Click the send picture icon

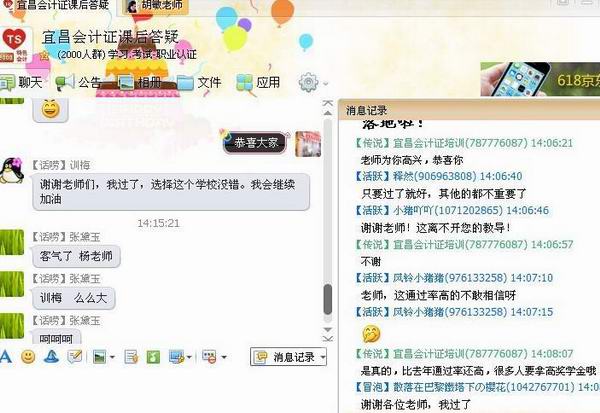[x=99, y=357]
